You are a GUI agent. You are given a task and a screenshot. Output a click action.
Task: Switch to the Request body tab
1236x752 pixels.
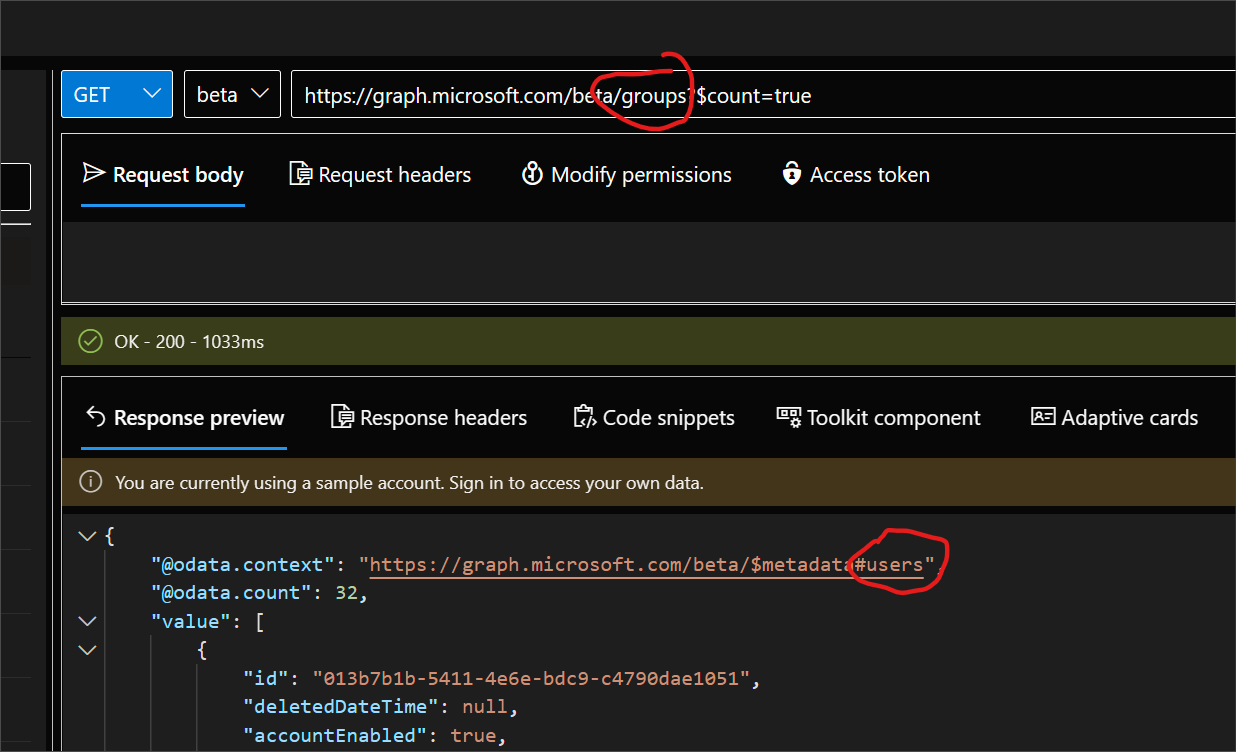(x=163, y=174)
